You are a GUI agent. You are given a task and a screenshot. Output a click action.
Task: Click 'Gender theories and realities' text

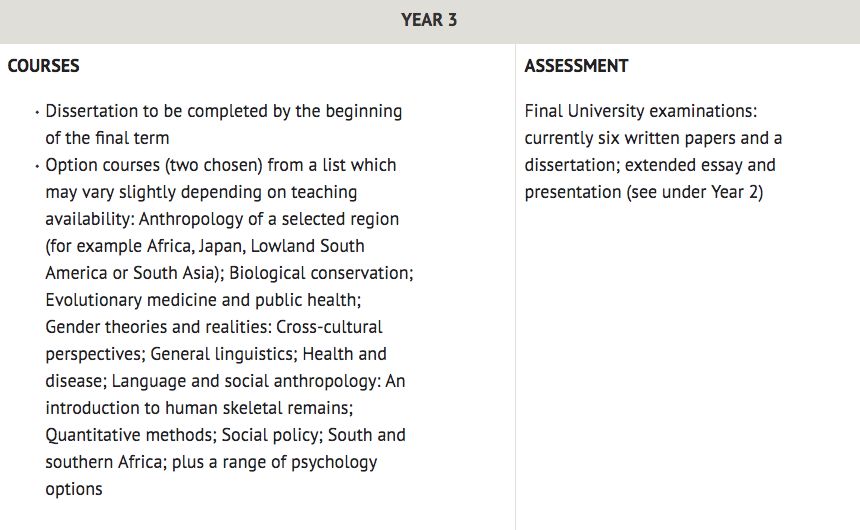point(157,327)
